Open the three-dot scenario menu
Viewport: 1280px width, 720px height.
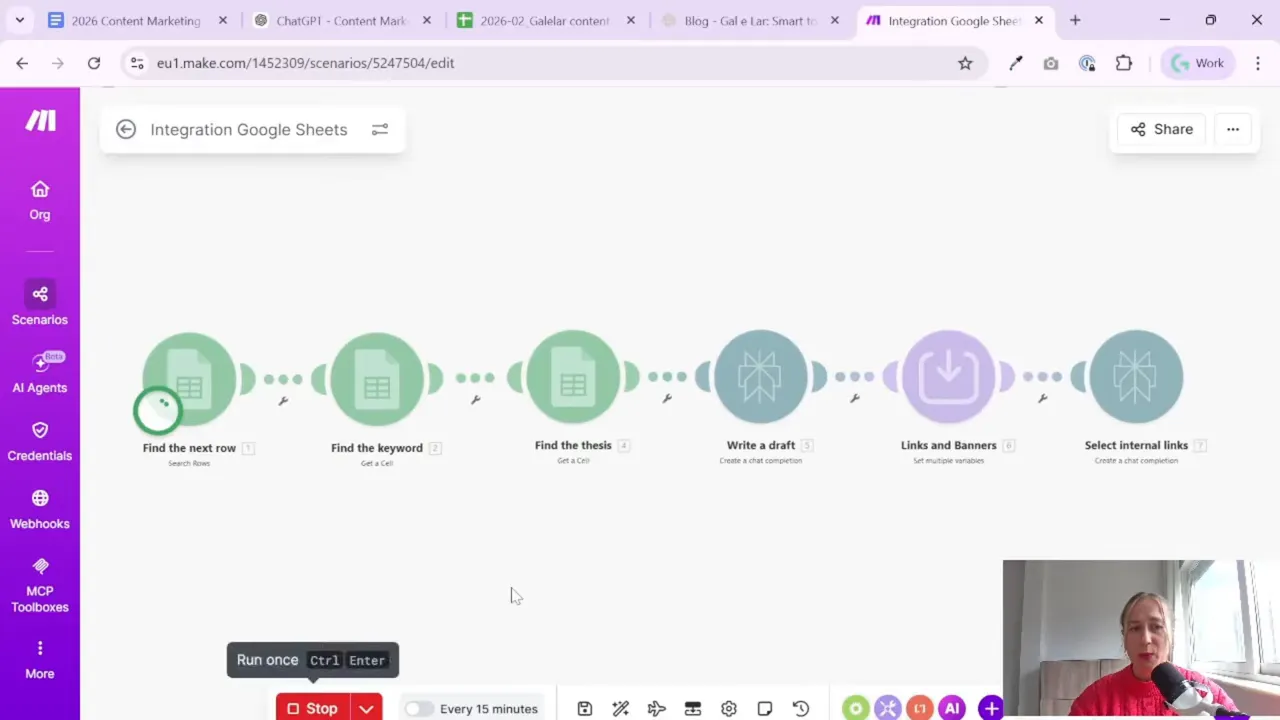coord(1233,129)
